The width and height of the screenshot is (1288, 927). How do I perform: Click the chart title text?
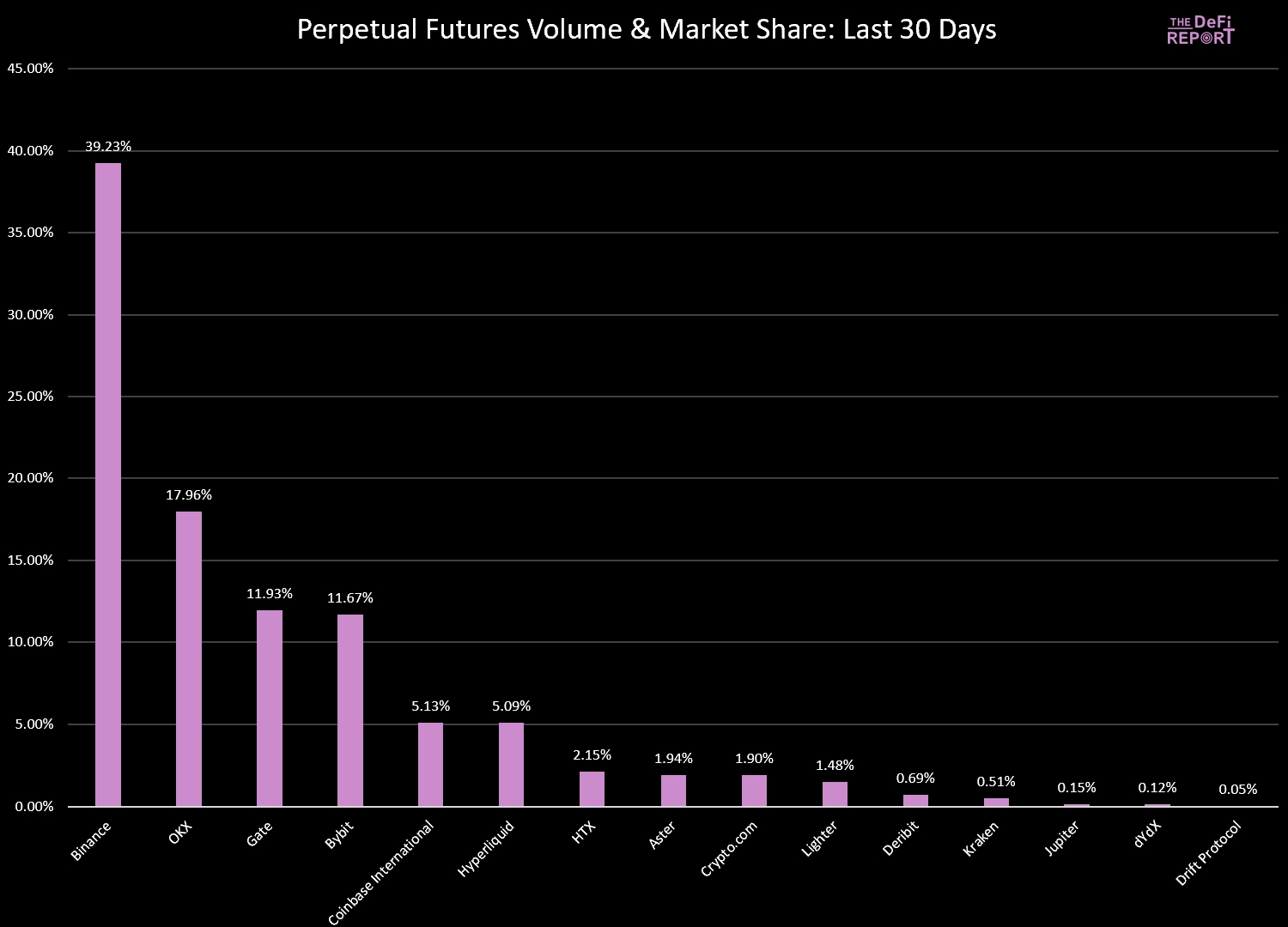pos(646,29)
